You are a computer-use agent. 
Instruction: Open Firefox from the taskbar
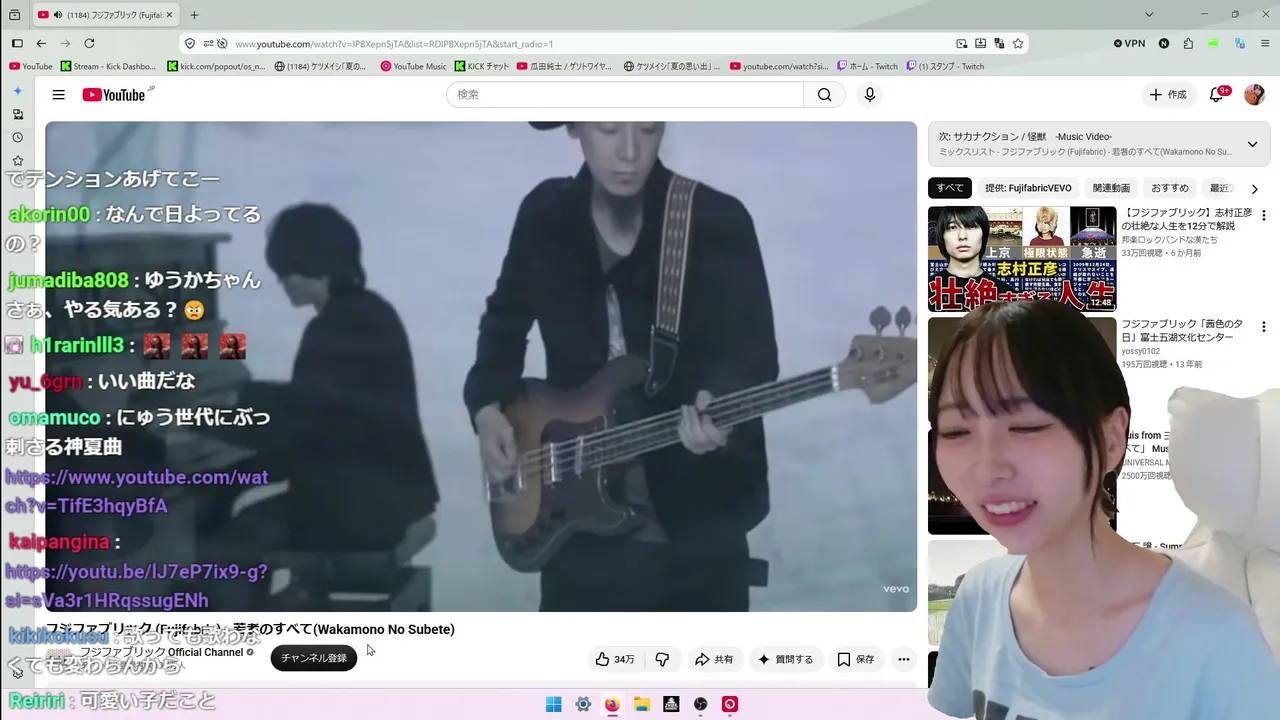(612, 704)
